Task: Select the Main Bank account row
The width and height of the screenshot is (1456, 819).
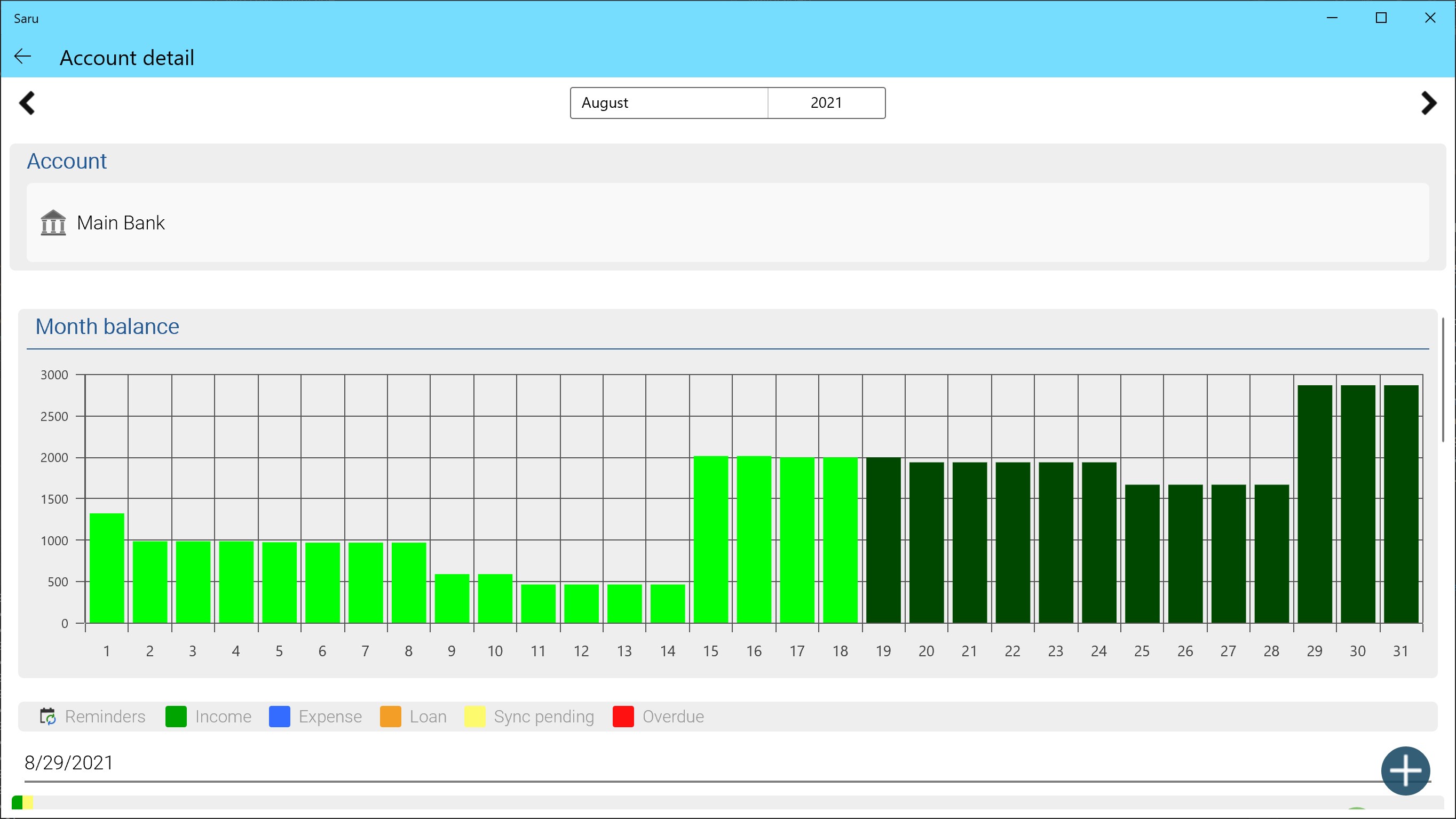Action: [x=727, y=222]
